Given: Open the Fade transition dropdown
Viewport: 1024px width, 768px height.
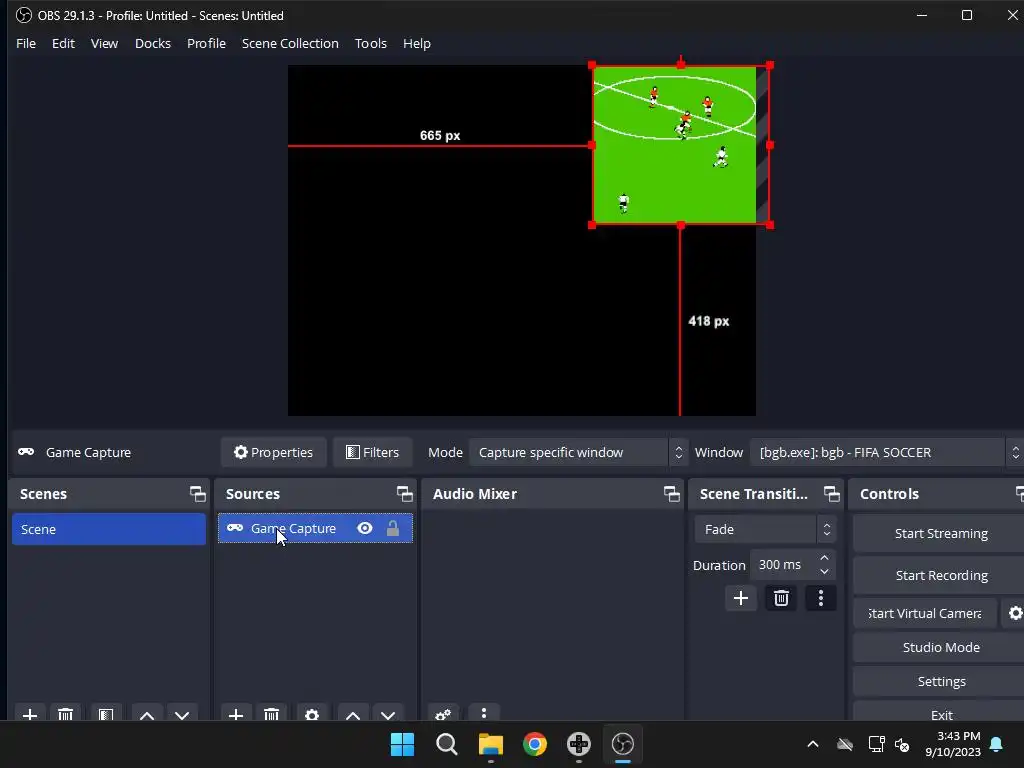Looking at the screenshot, I should [x=765, y=529].
